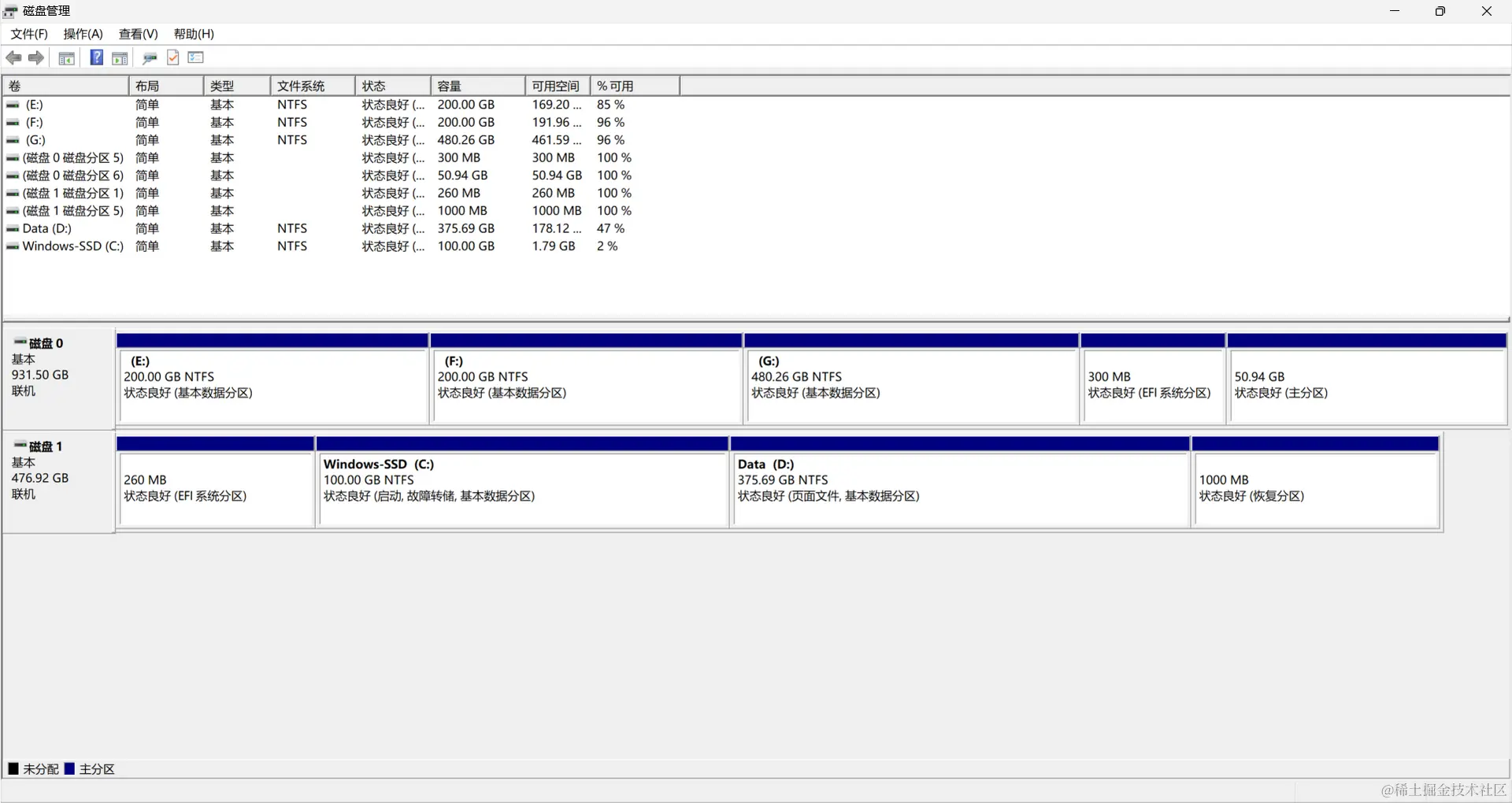Select the 300 MB EFI partition block on Disk 0
Screen dimensions: 1512x803
click(x=1153, y=379)
